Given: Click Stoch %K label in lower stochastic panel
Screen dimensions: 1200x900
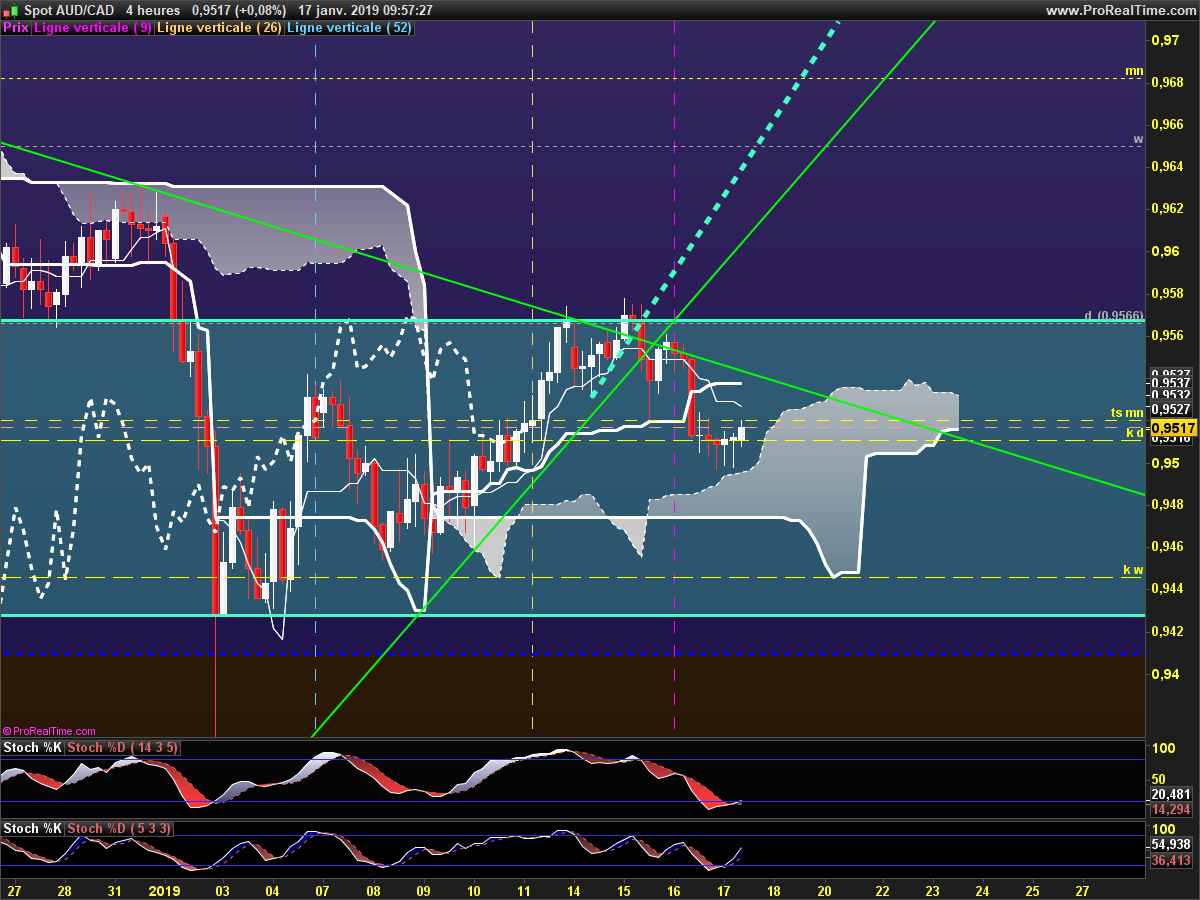Looking at the screenshot, I should coord(33,828).
